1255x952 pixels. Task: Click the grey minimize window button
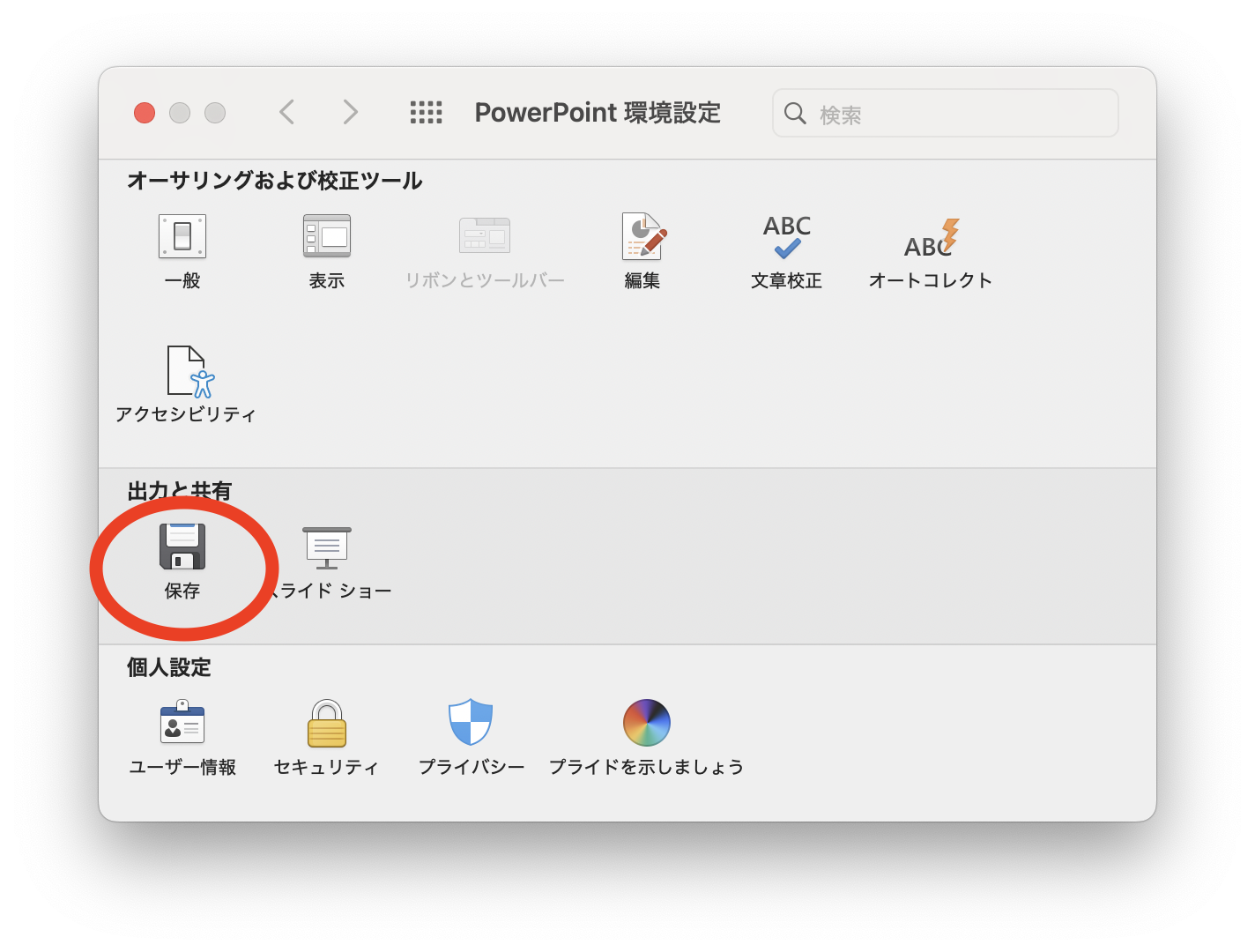tap(180, 113)
